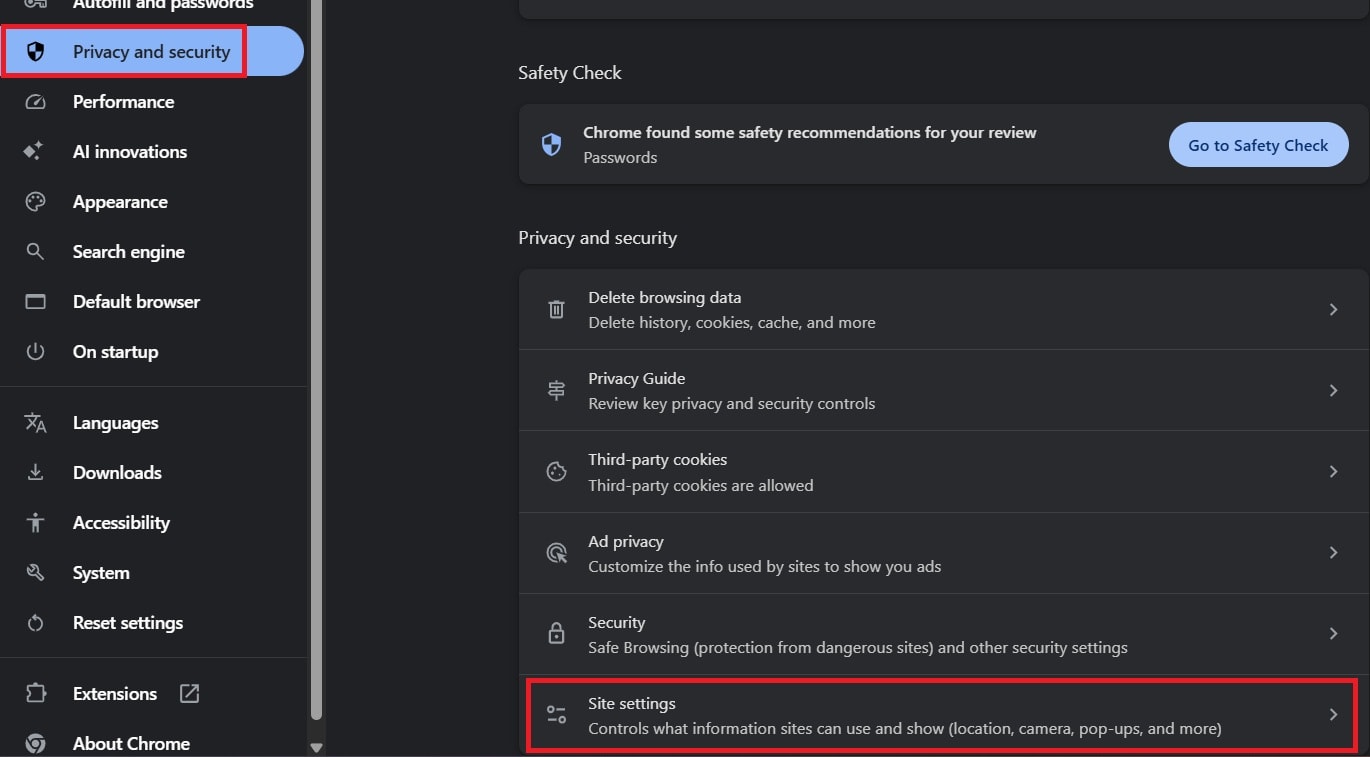1370x757 pixels.
Task: Click the Site settings title text
Action: pyautogui.click(x=632, y=704)
